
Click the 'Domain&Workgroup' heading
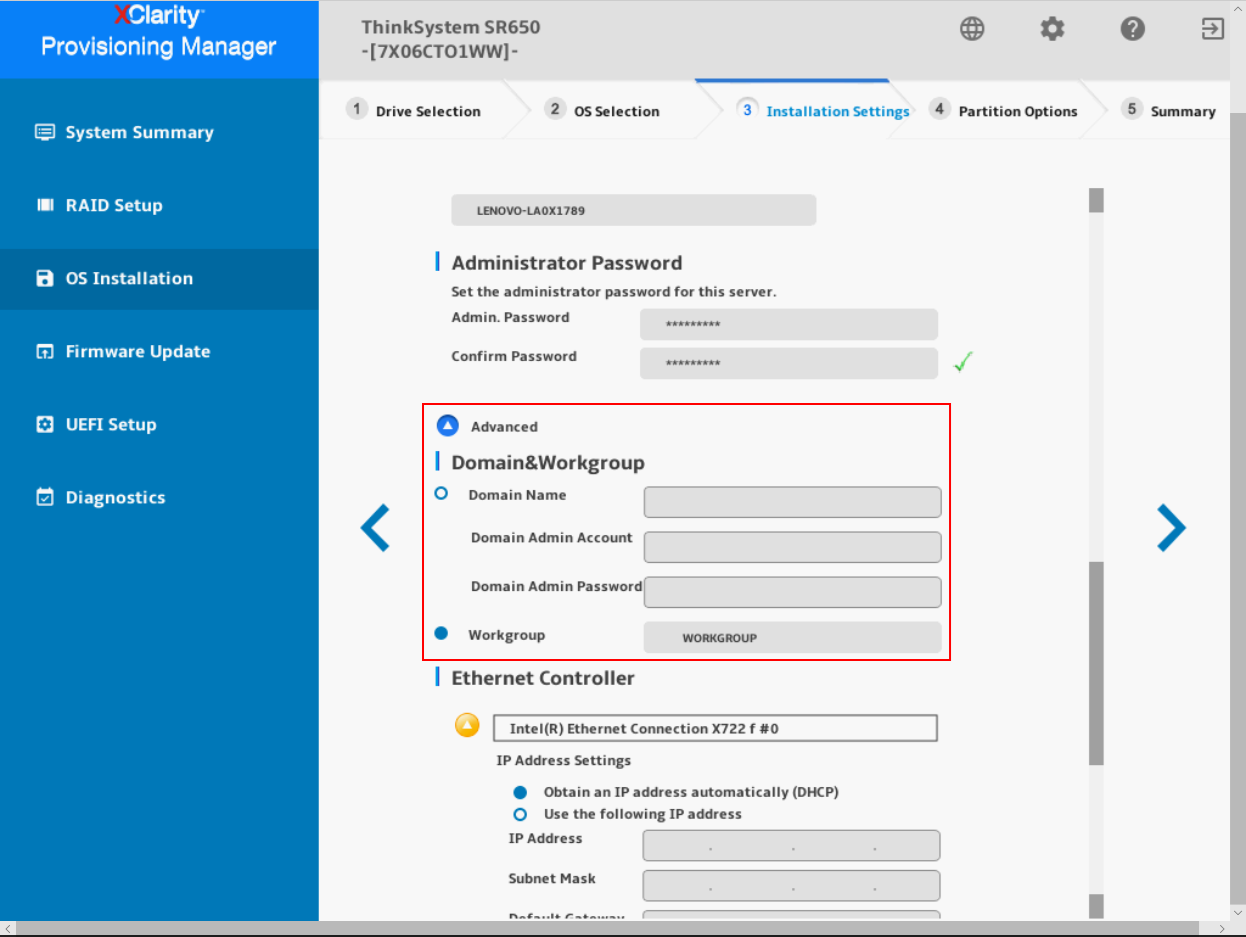click(x=548, y=463)
